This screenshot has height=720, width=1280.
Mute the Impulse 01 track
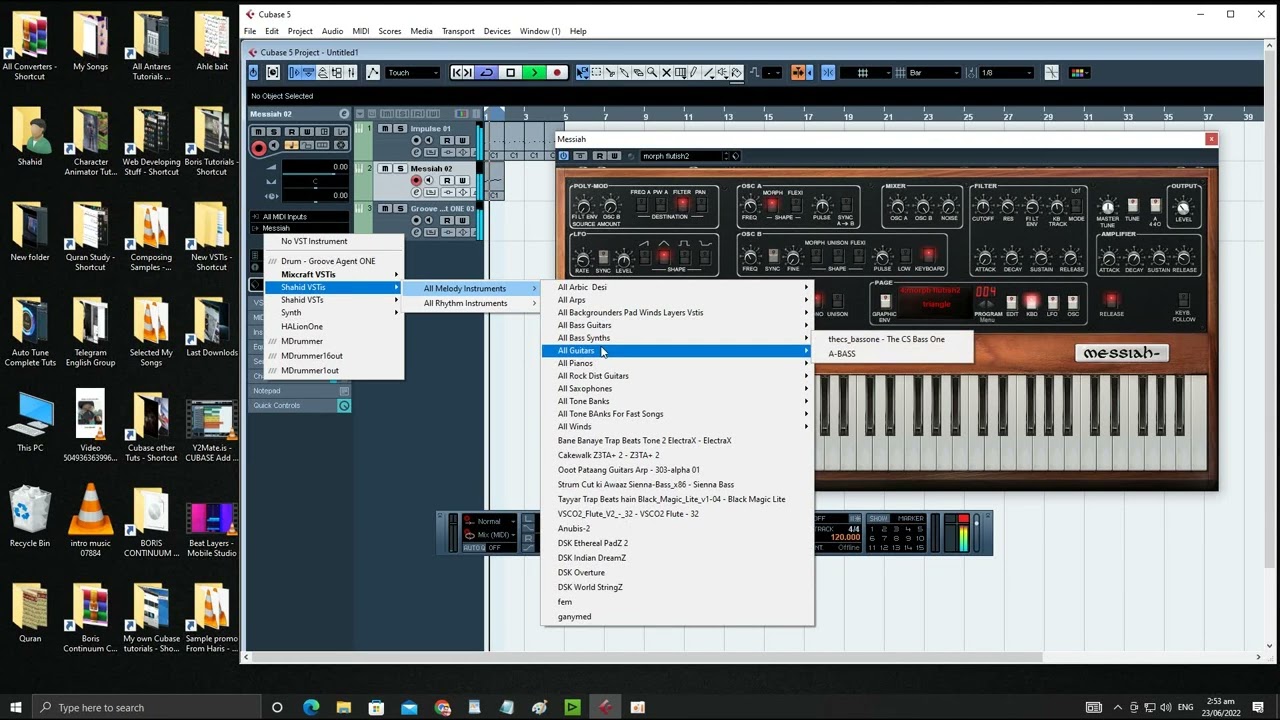[x=385, y=129]
